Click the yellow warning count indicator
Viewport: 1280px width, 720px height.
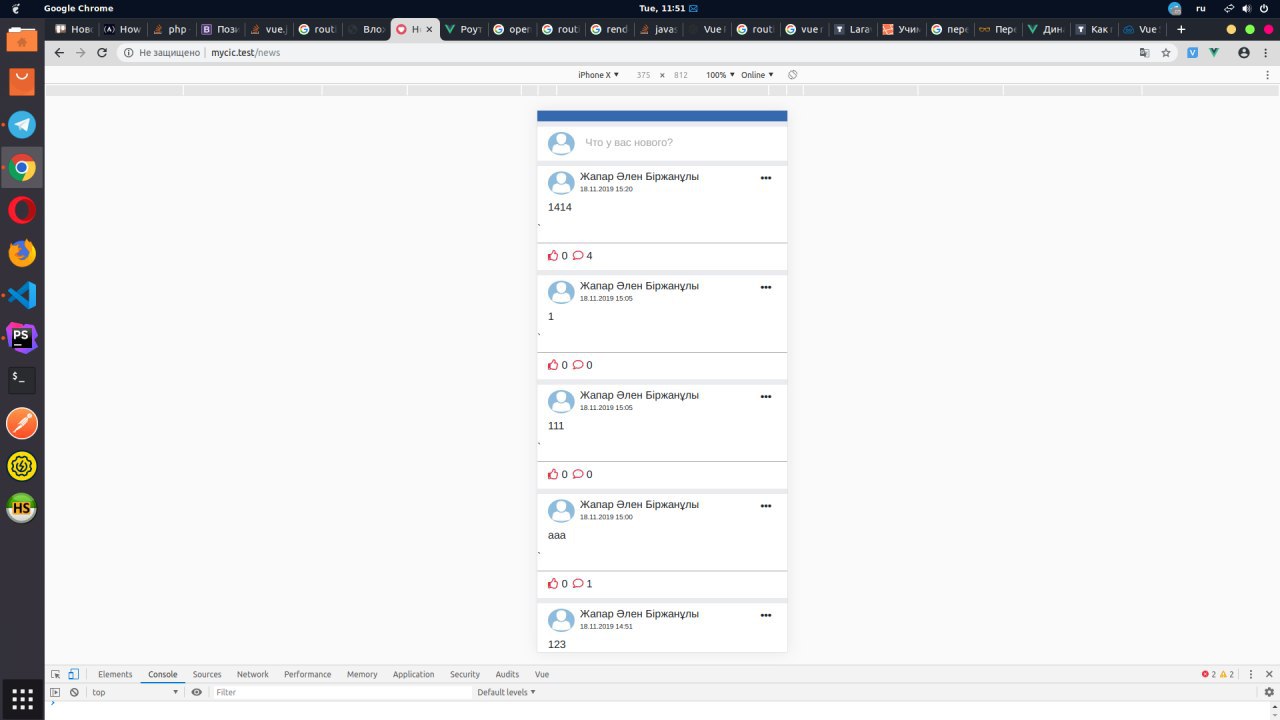tap(1227, 674)
